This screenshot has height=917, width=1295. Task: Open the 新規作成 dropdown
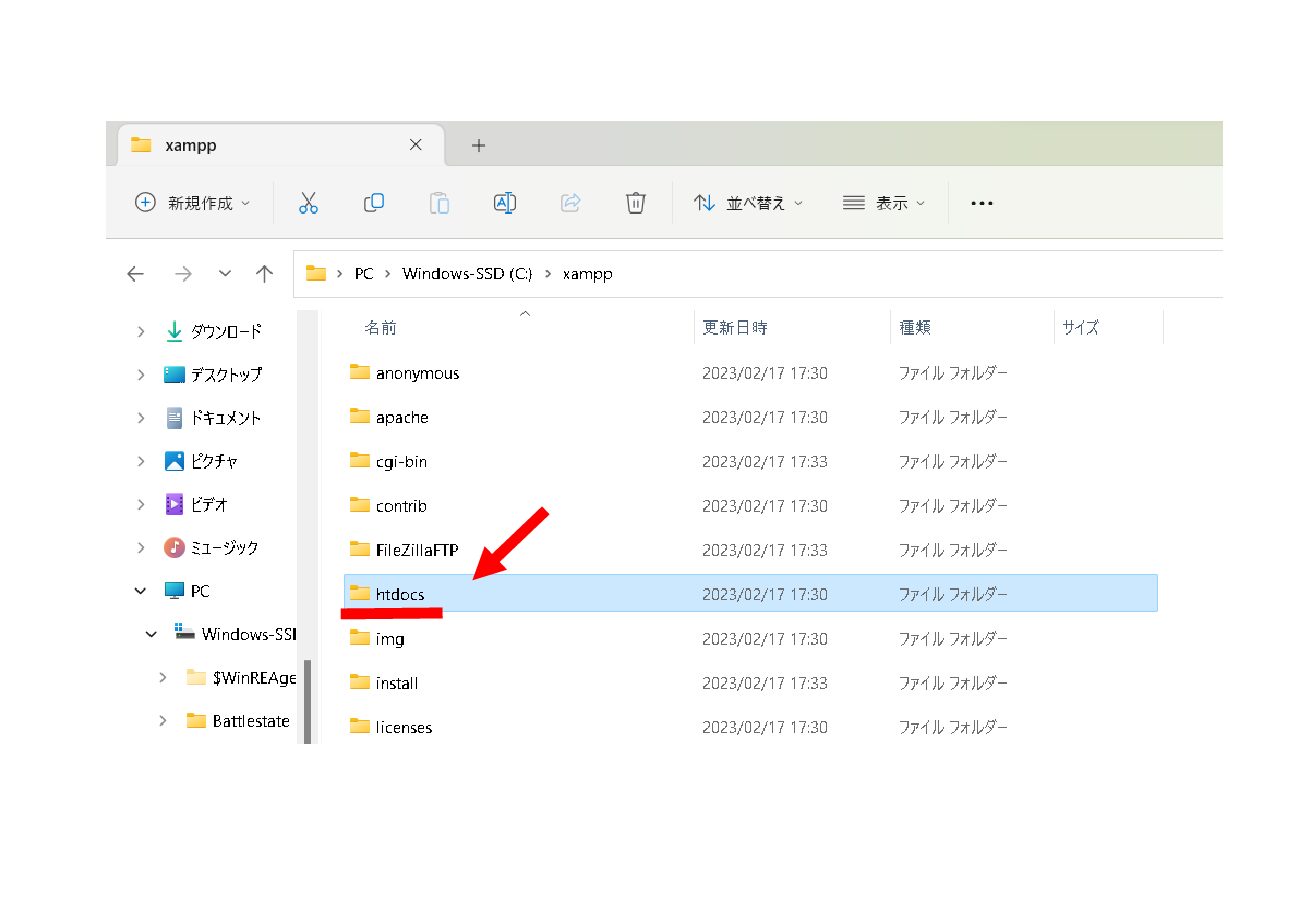click(192, 203)
